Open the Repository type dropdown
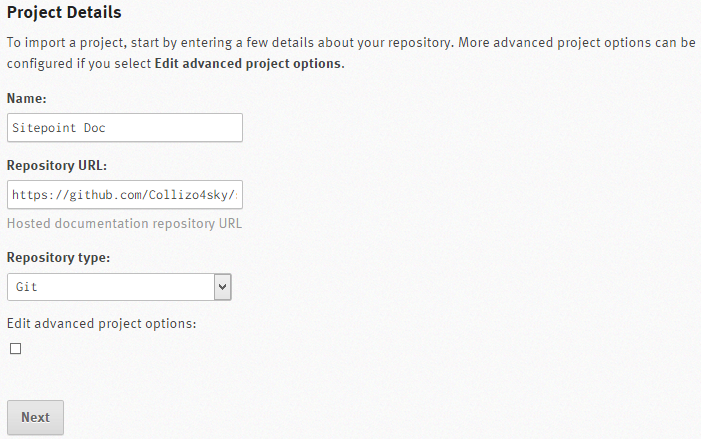This screenshot has height=439, width=701. click(119, 287)
